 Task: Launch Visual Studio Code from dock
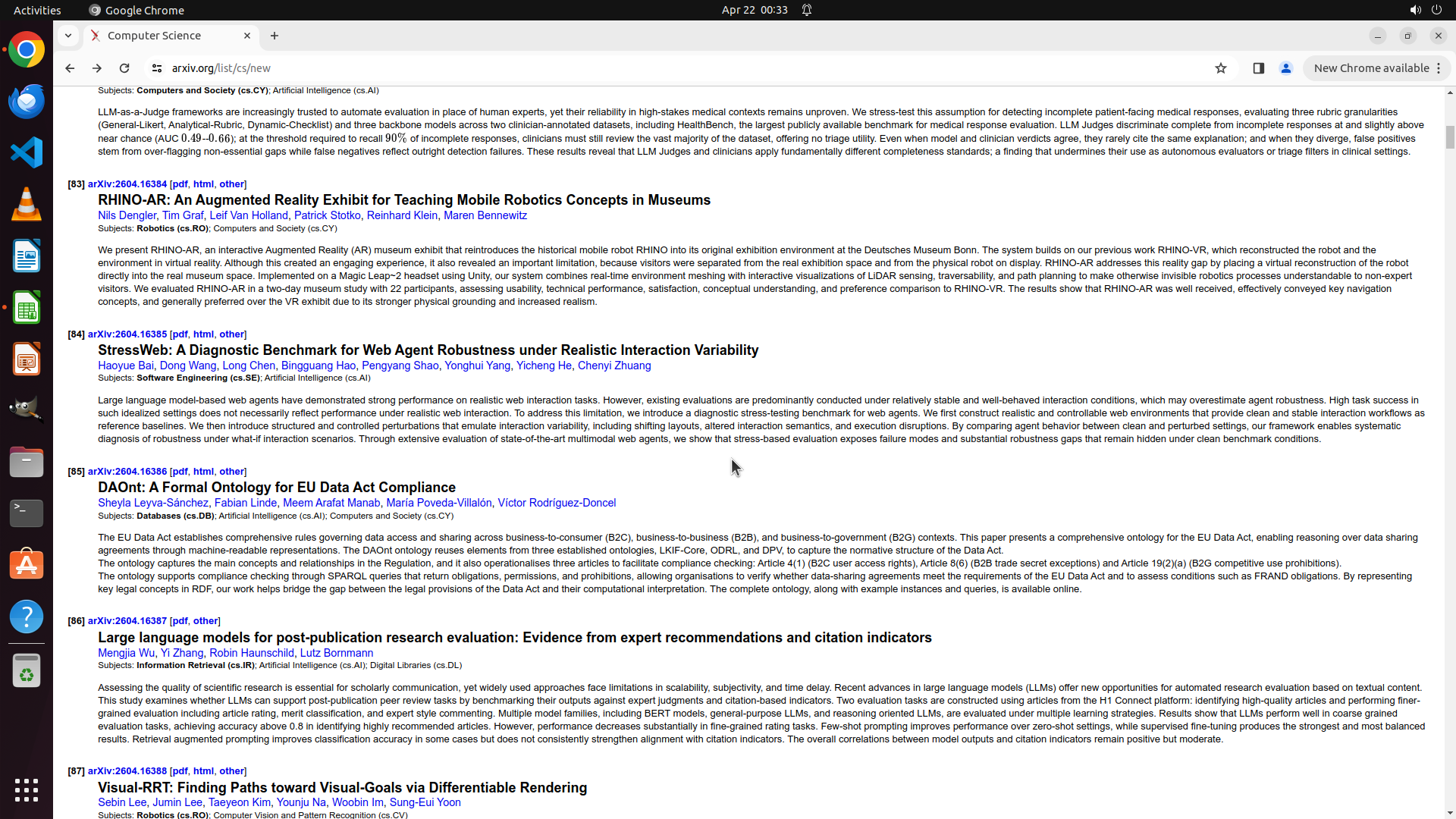coord(27,152)
